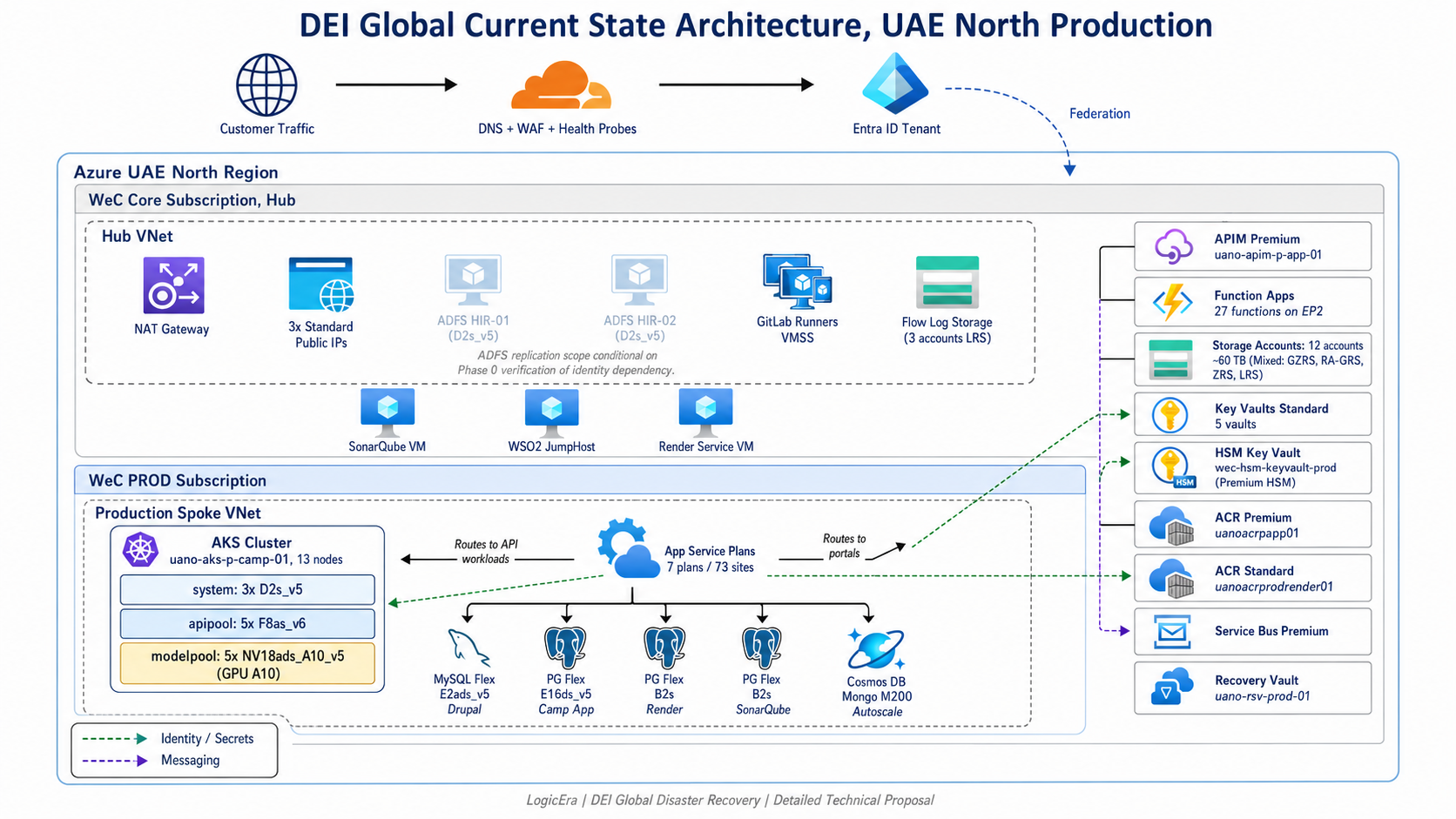This screenshot has height=819, width=1456.
Task: Select the uanoacrpapp01 registry name
Action: coord(1257,534)
